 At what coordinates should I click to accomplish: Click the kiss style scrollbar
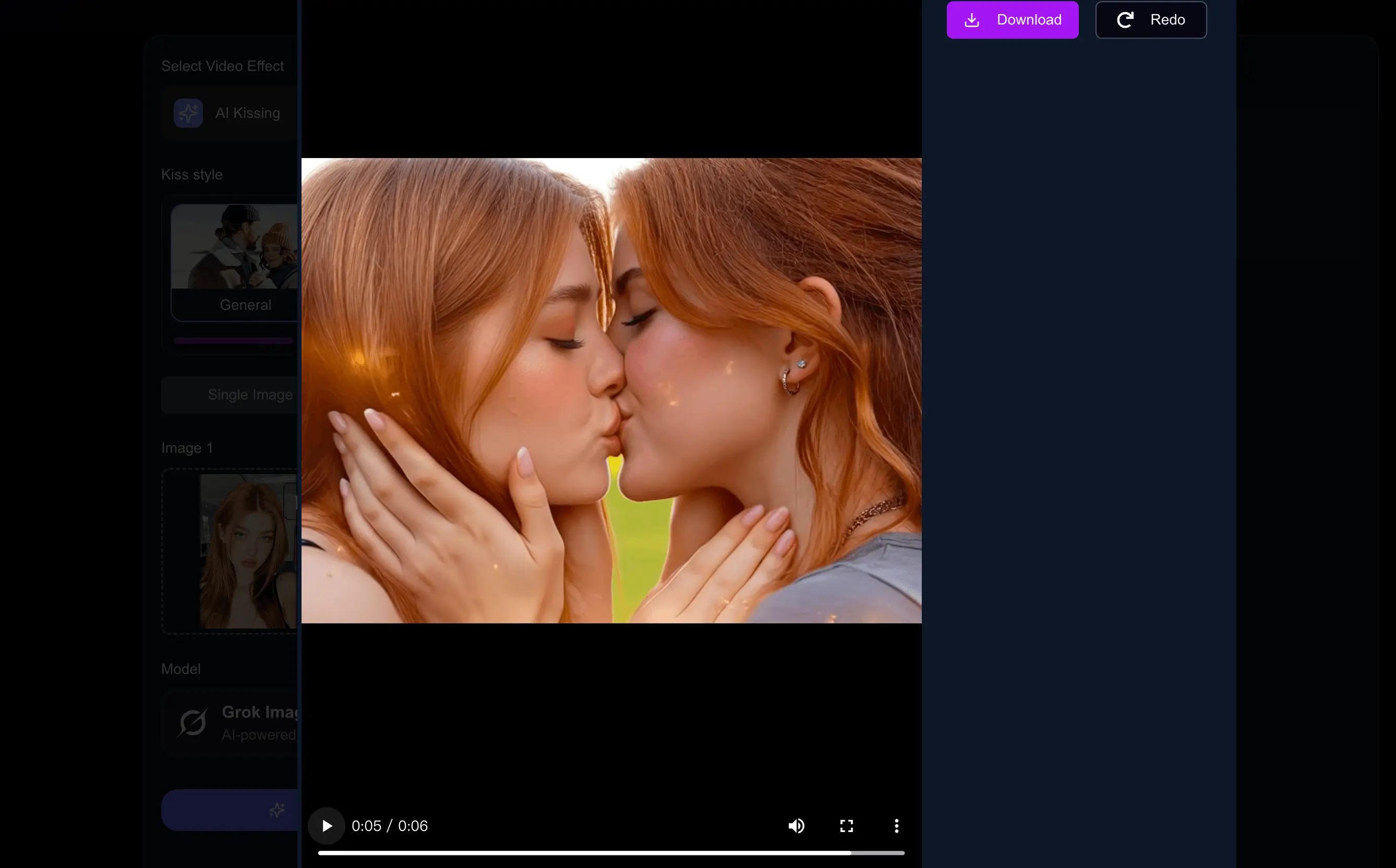click(x=233, y=341)
